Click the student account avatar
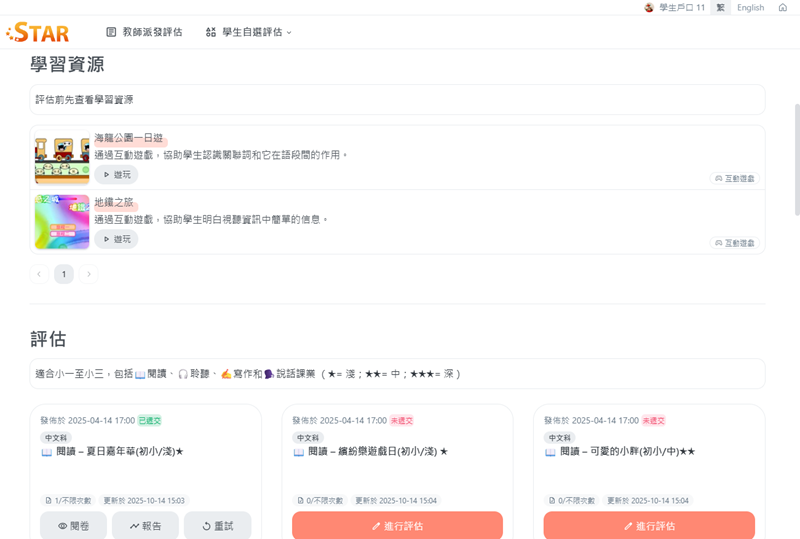The height and width of the screenshot is (539, 800). click(x=649, y=8)
